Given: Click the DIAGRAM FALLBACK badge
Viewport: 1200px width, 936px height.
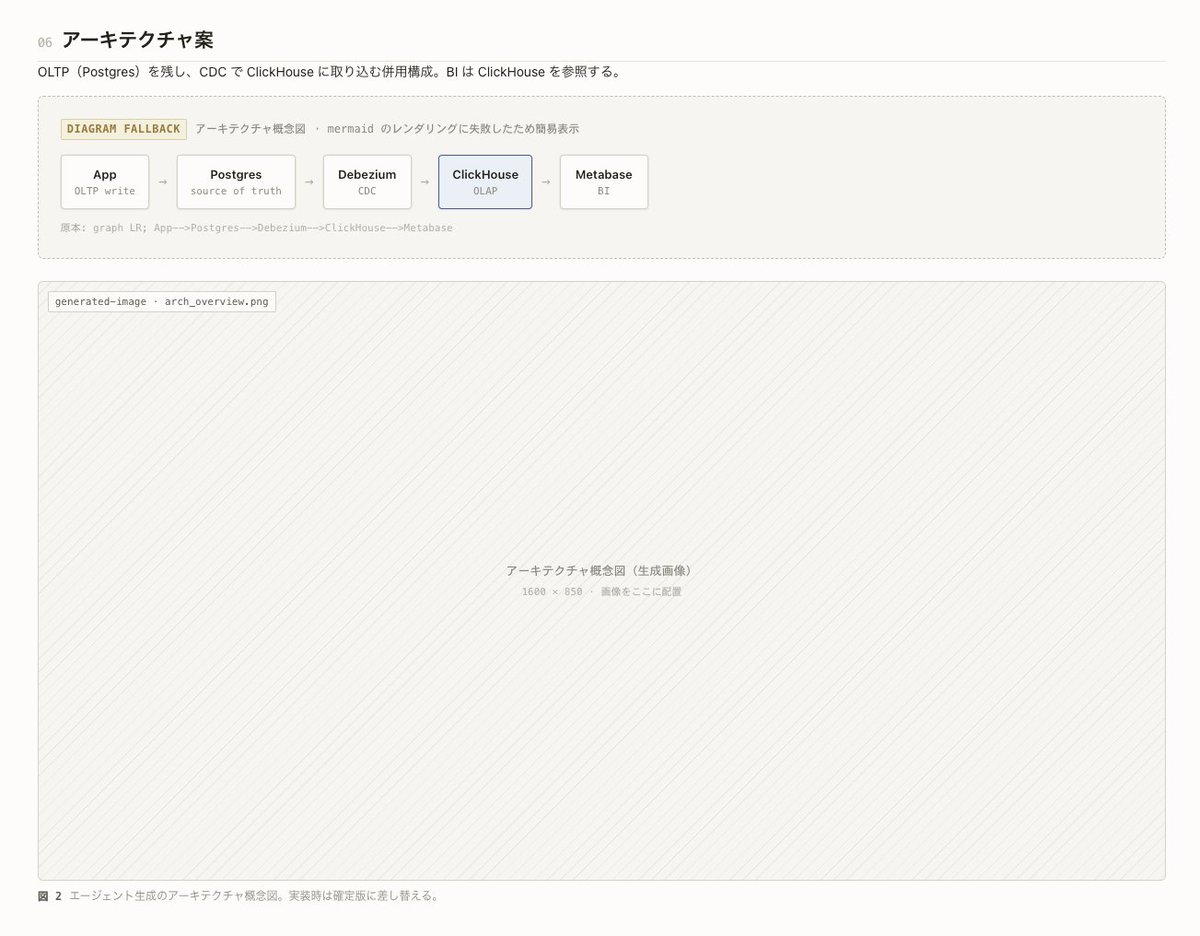Looking at the screenshot, I should 124,129.
